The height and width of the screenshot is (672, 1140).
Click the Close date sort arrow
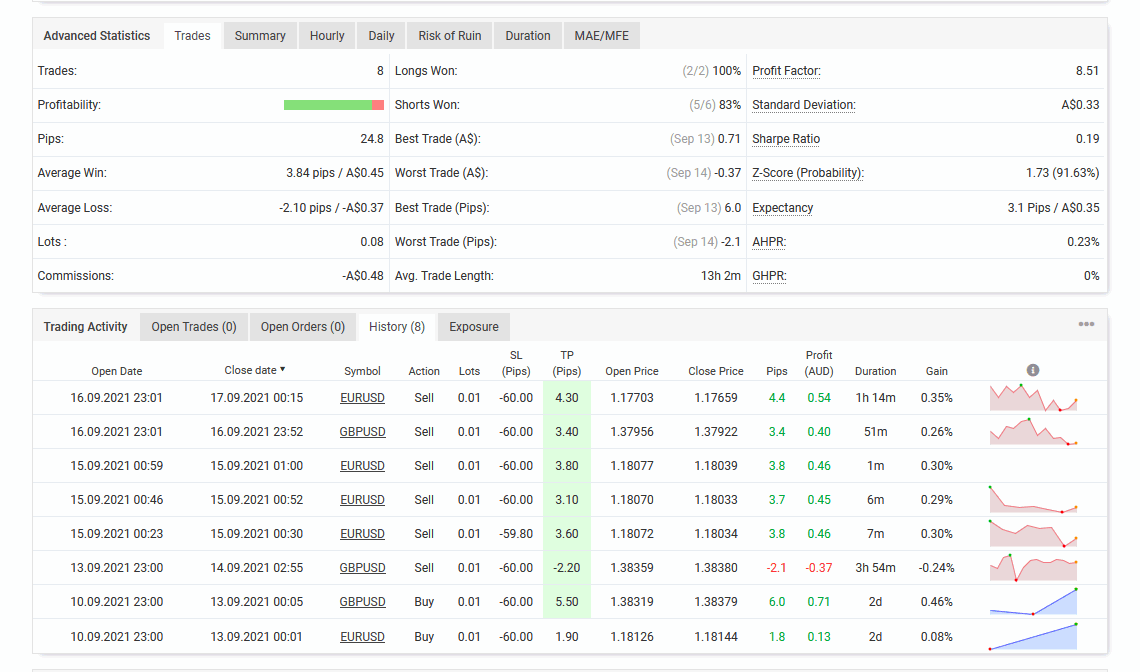282,369
